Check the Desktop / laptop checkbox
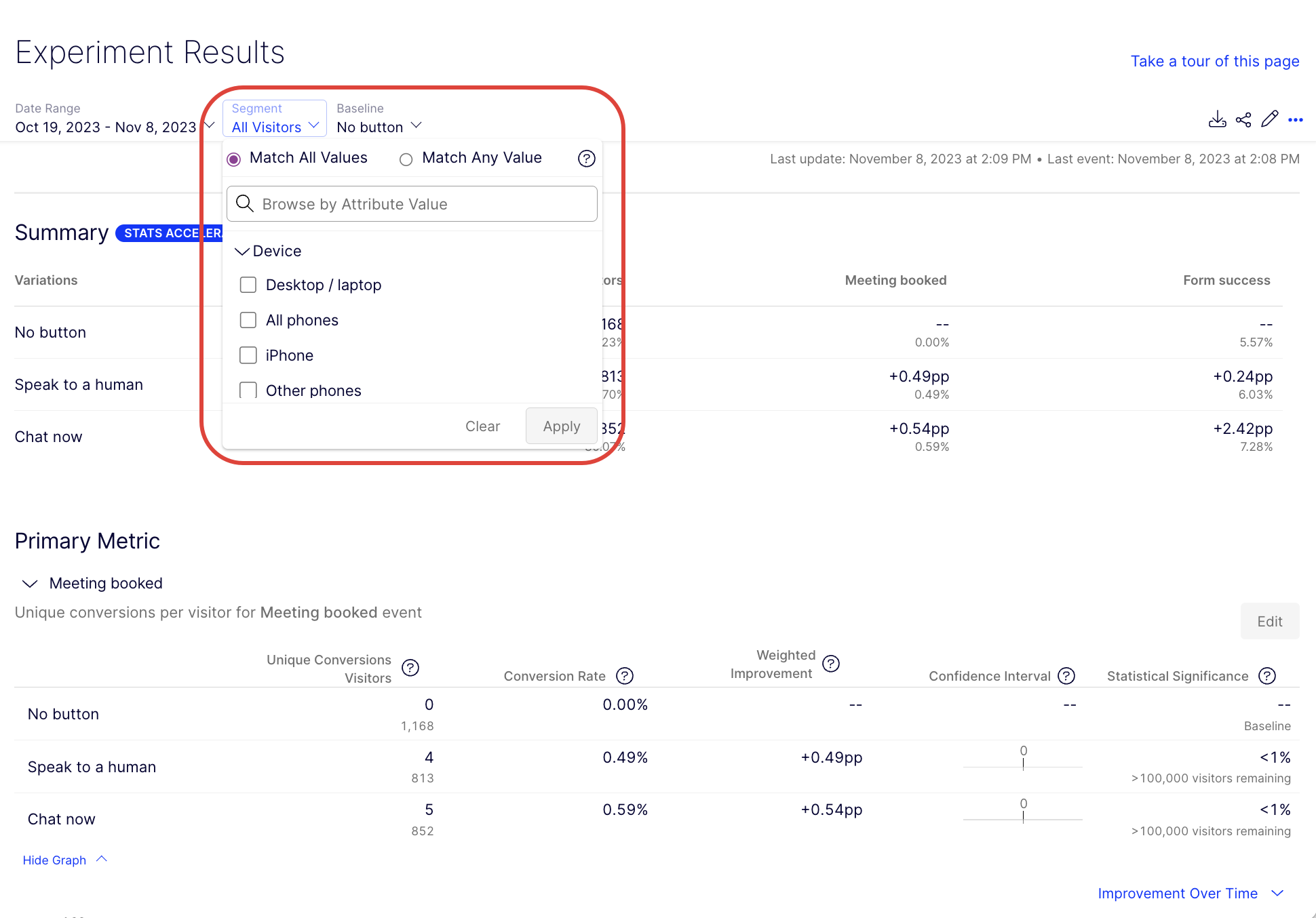Viewport: 1316px width, 918px height. pyautogui.click(x=248, y=285)
